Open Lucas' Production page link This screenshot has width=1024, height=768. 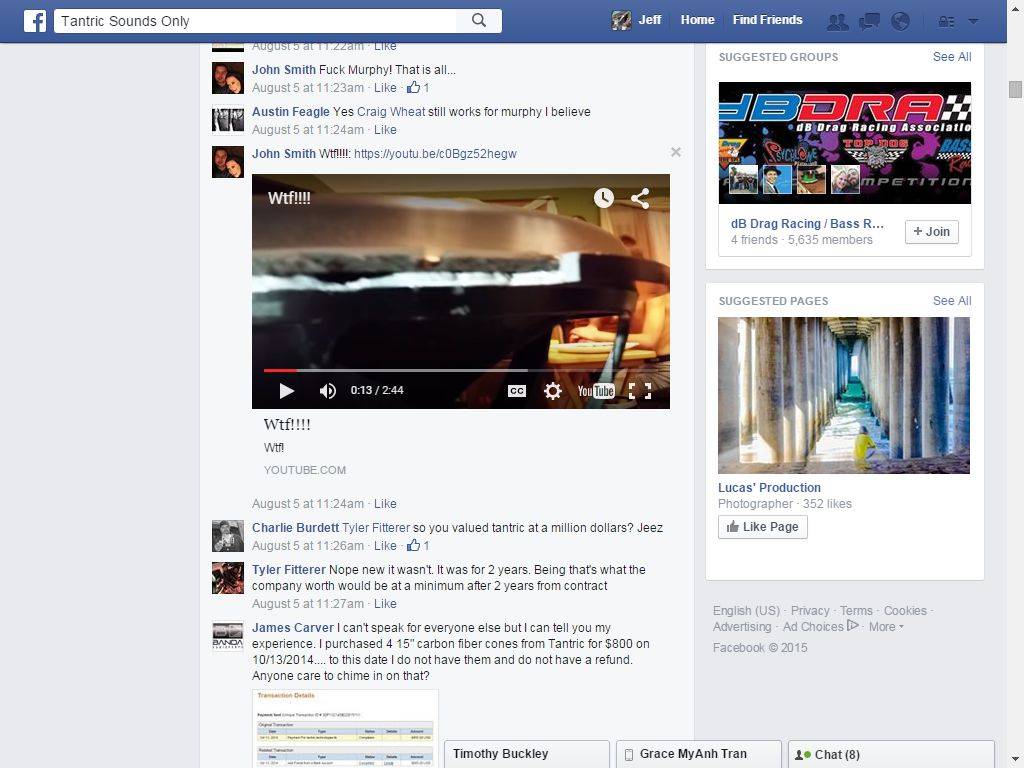click(x=769, y=487)
